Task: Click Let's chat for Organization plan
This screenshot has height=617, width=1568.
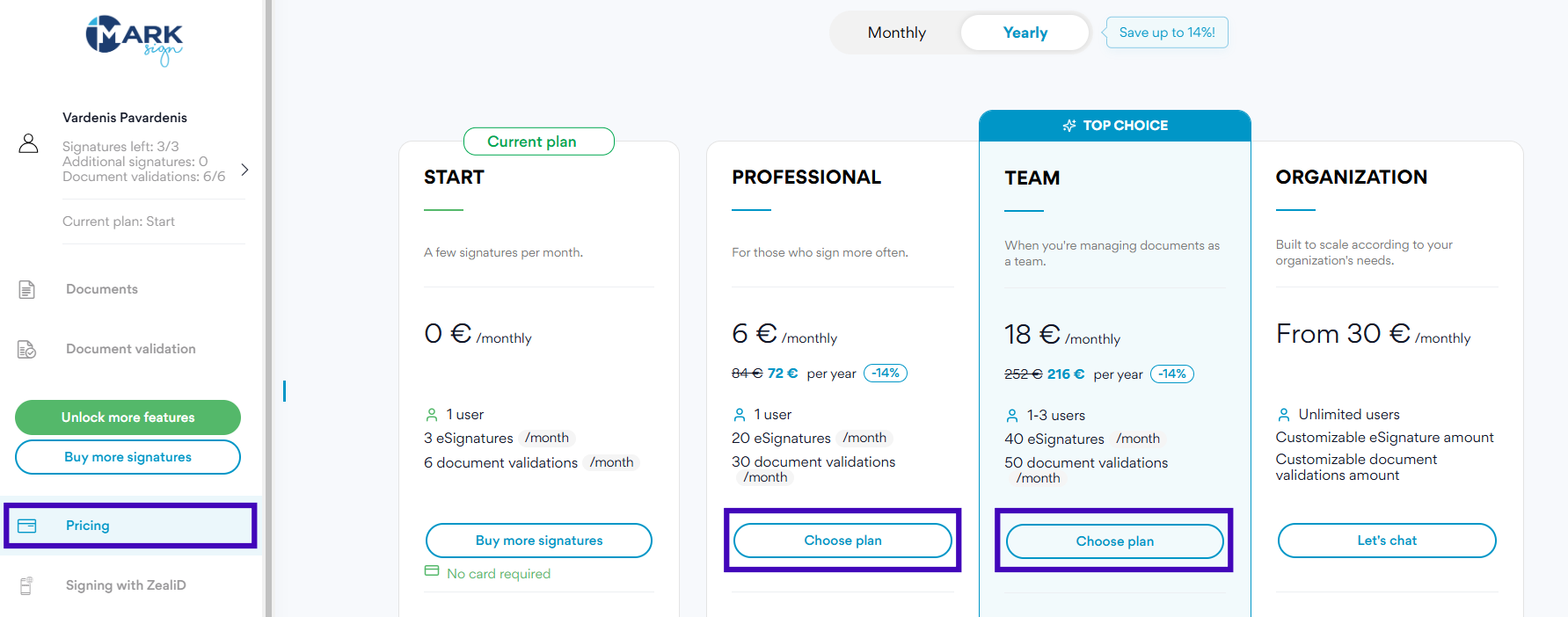Action: (x=1386, y=541)
